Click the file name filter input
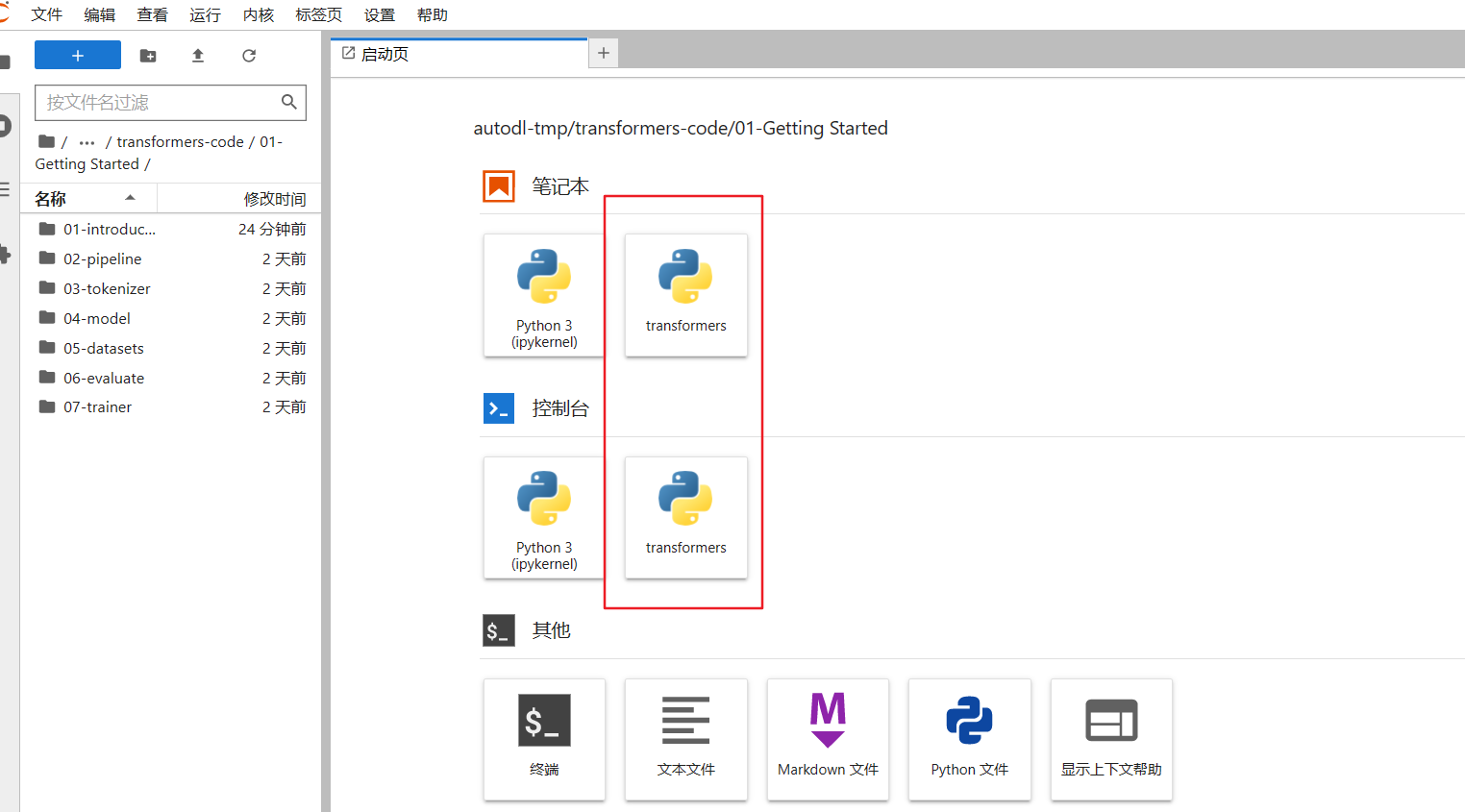The width and height of the screenshot is (1465, 812). (170, 102)
